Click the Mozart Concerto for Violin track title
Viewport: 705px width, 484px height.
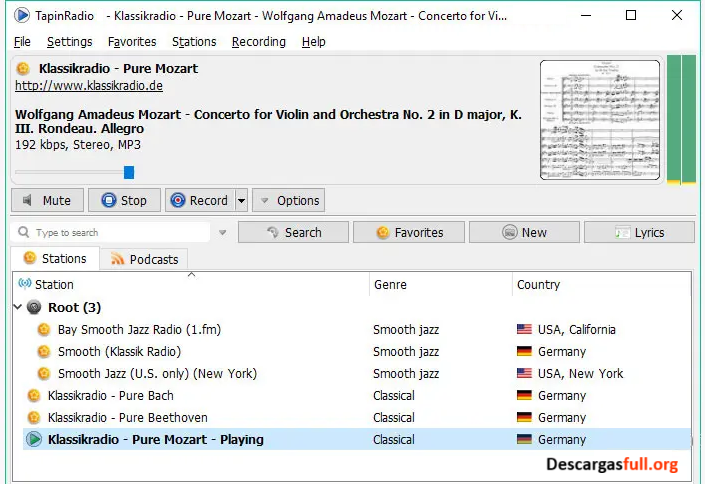point(268,121)
